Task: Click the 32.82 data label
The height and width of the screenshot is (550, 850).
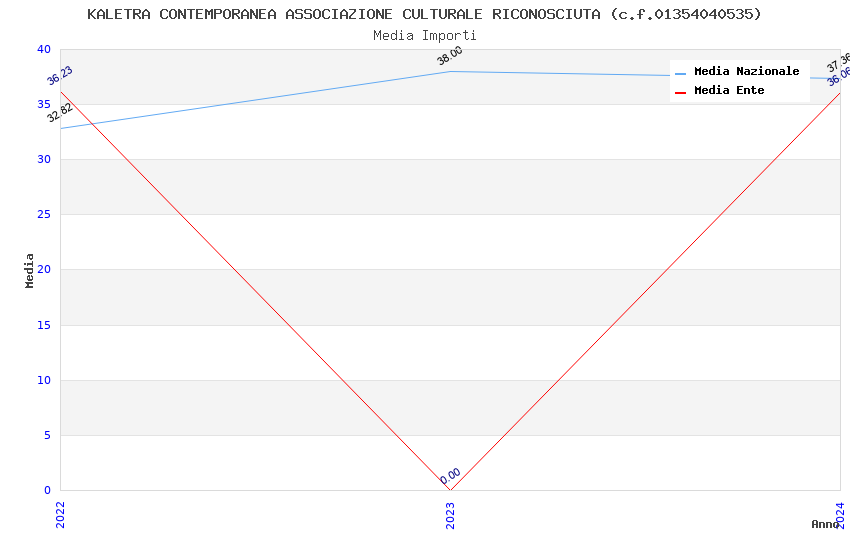Action: point(60,113)
